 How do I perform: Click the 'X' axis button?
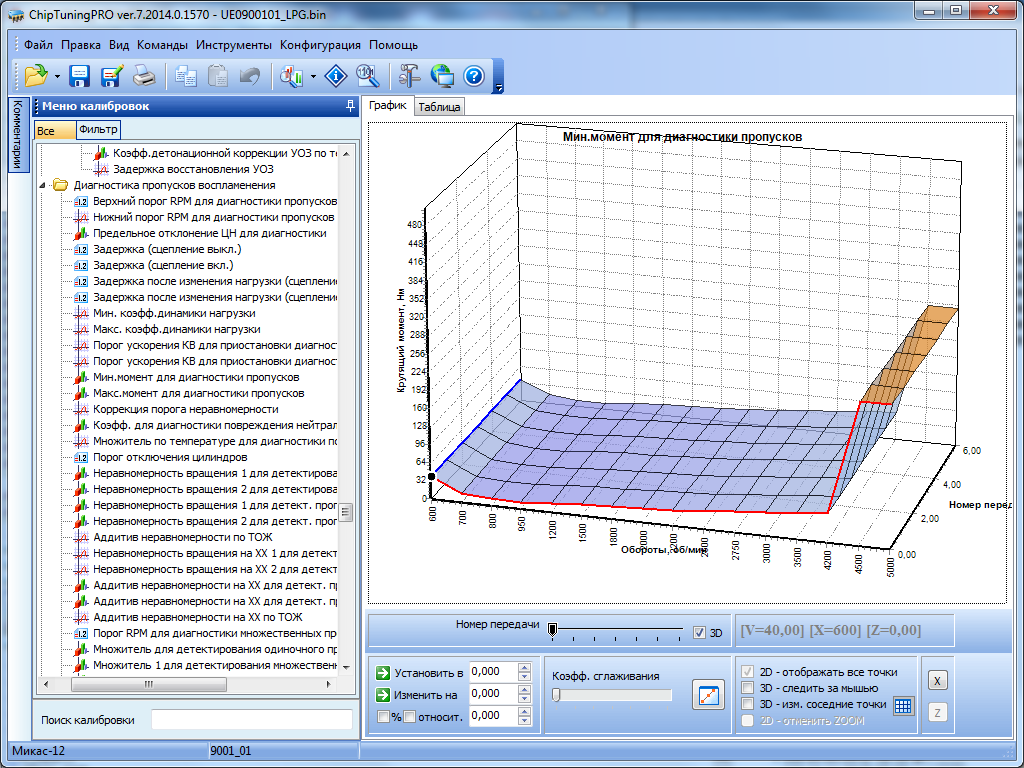(x=936, y=680)
